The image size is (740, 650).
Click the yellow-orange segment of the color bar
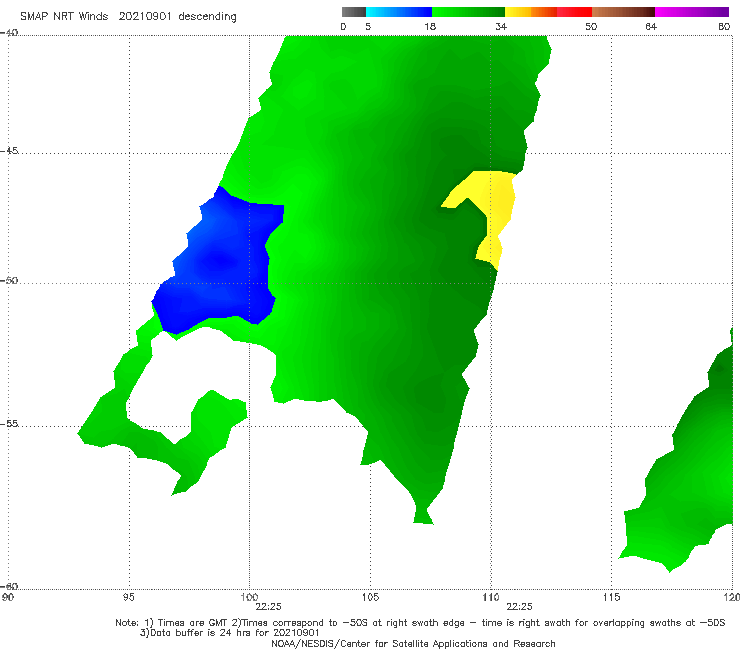(x=531, y=12)
